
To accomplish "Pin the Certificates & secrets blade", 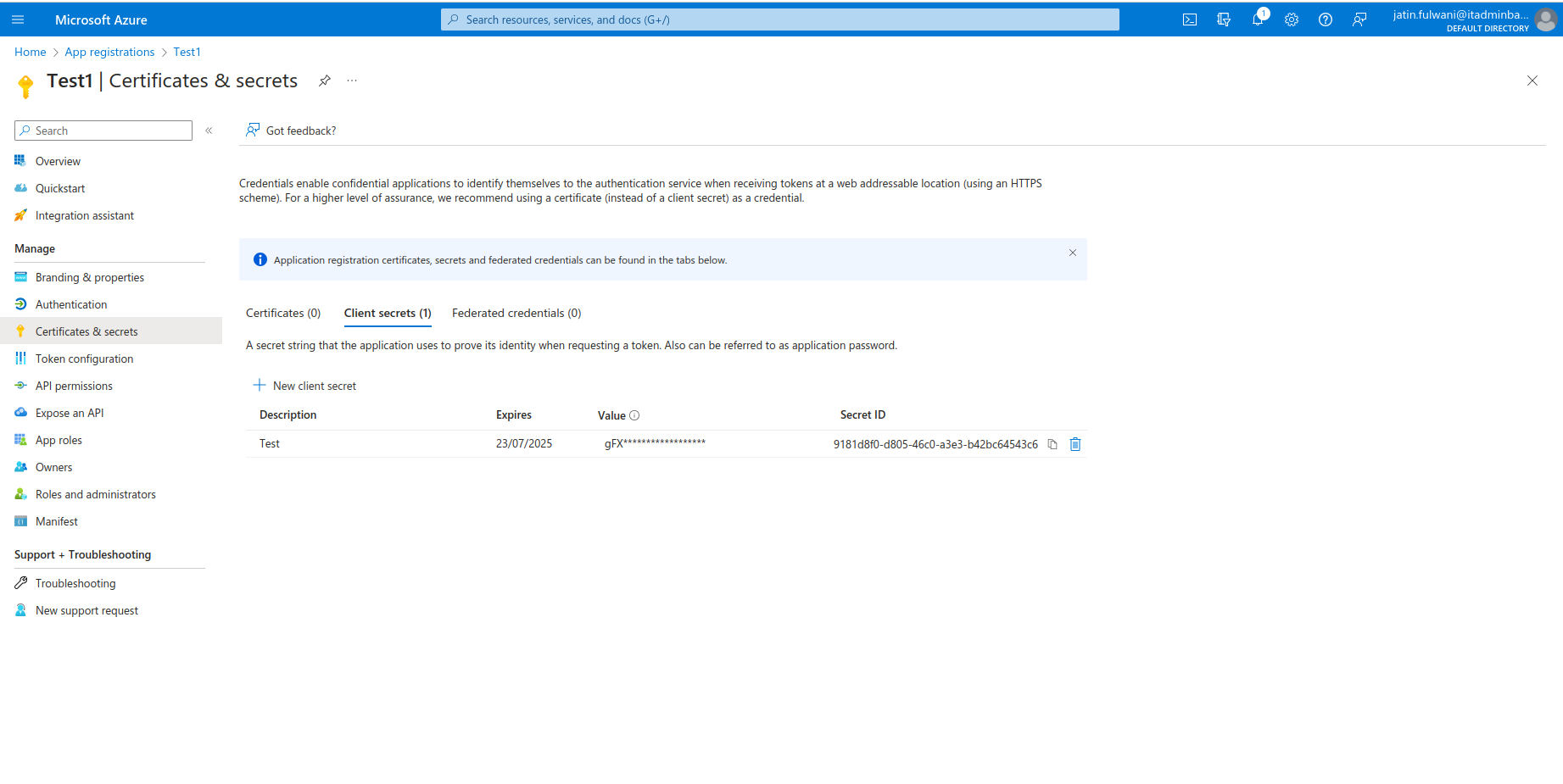I will (325, 81).
